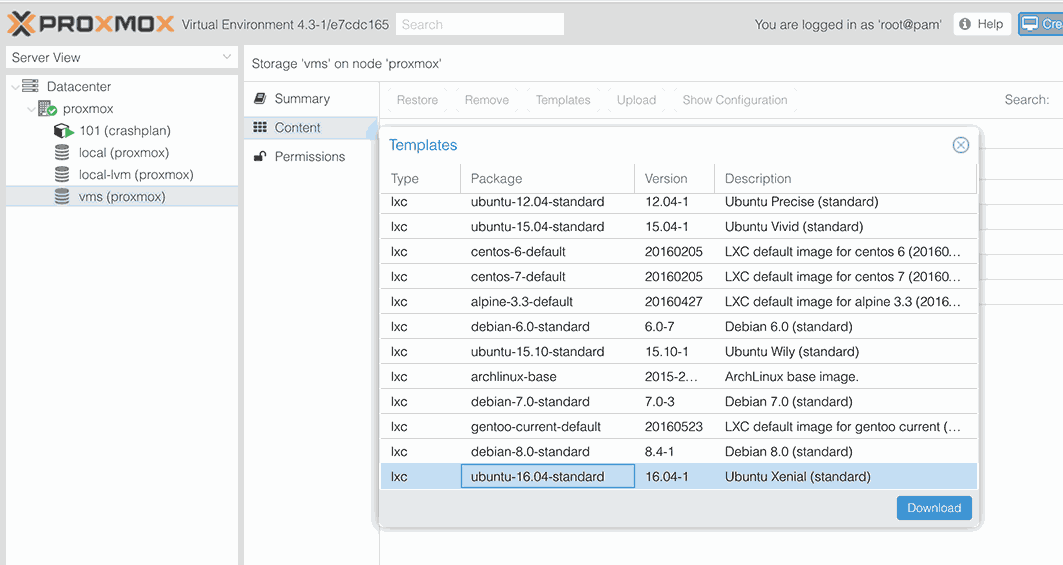1063x565 pixels.
Task: Select the debian-8.0-standard template row
Action: click(679, 452)
